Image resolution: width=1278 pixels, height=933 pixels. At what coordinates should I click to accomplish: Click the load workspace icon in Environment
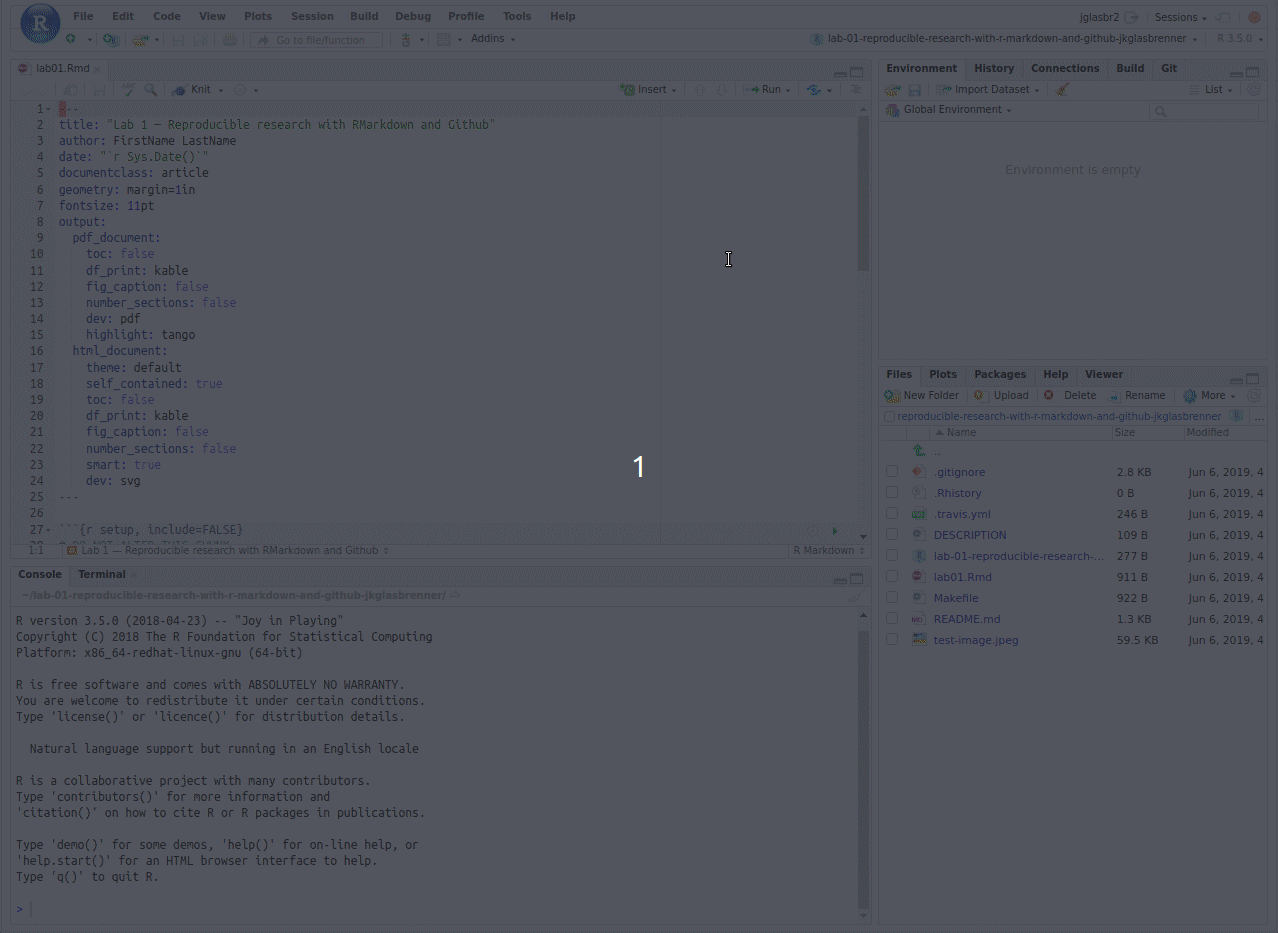pyautogui.click(x=893, y=90)
